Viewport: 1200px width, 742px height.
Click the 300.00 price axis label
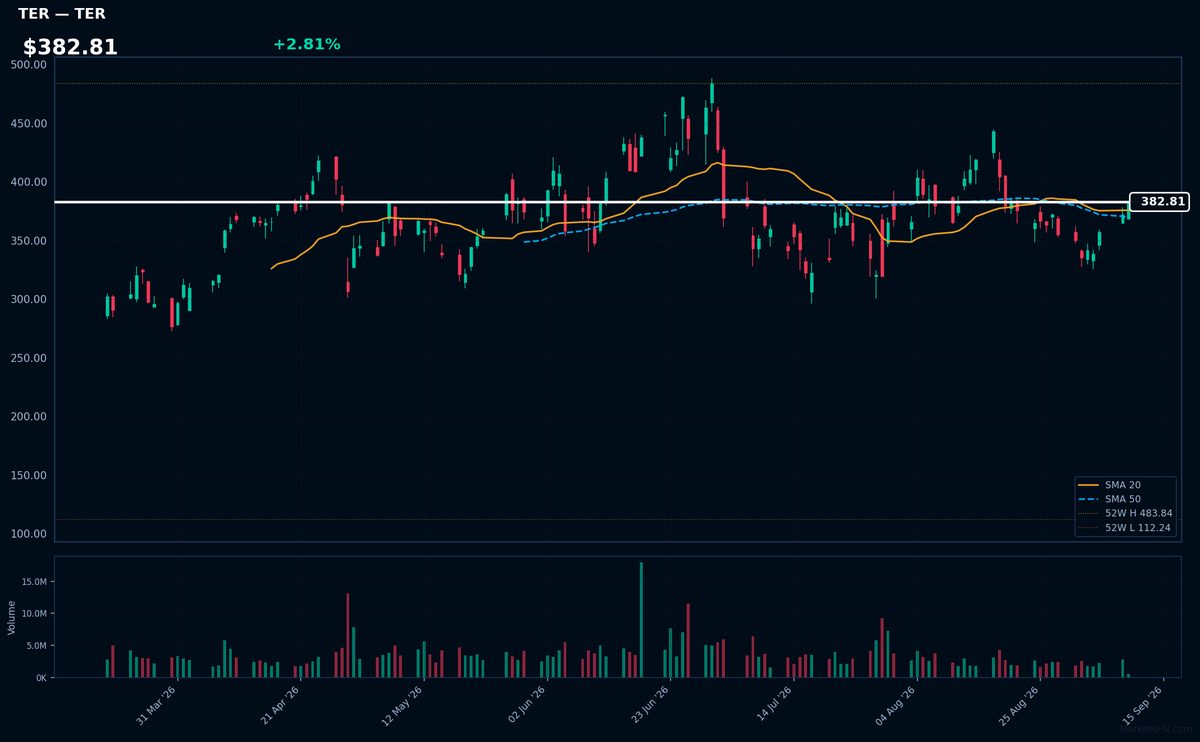(x=29, y=300)
